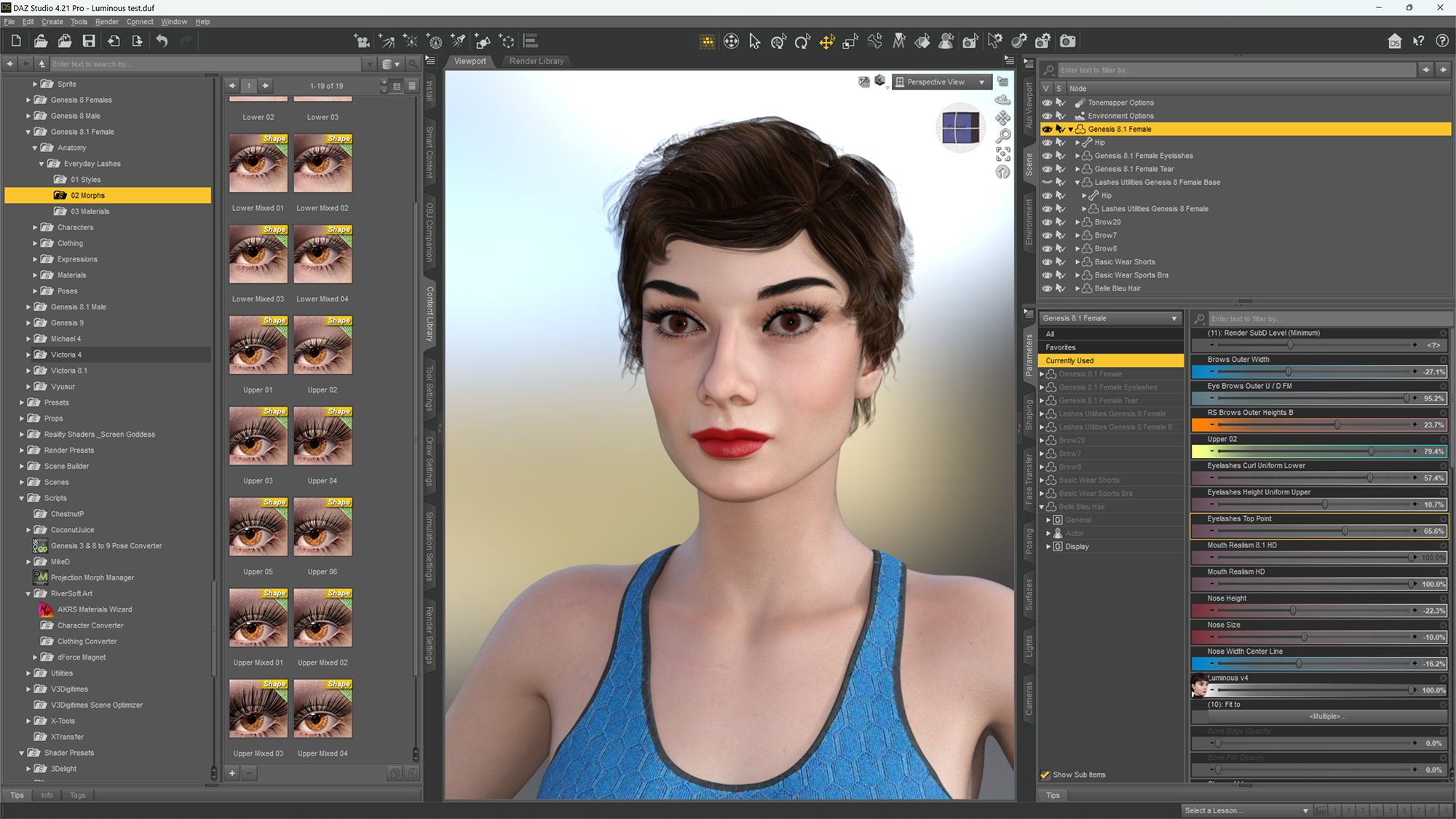This screenshot has width=1456, height=819.
Task: Select the Scale tool icon
Action: point(850,41)
